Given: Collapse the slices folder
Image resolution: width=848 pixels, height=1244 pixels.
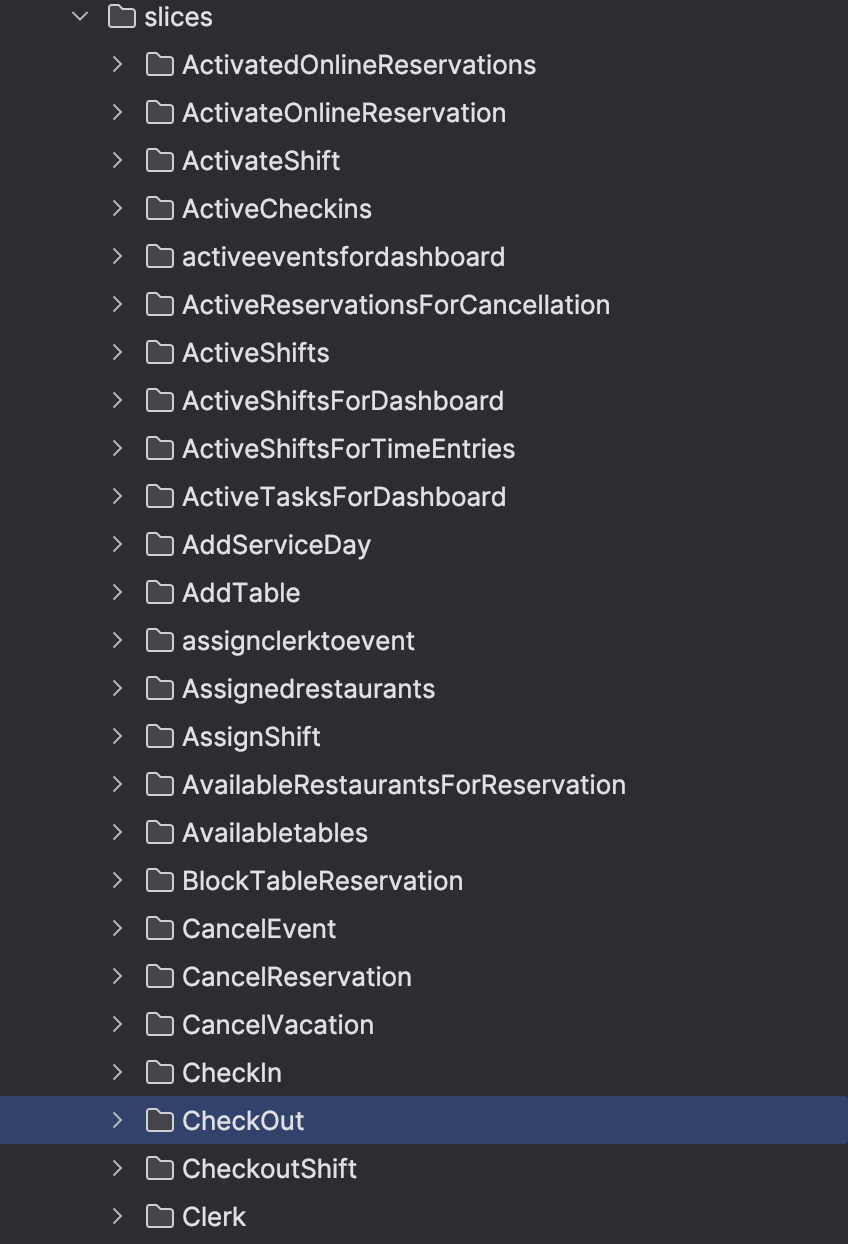Looking at the screenshot, I should (79, 17).
